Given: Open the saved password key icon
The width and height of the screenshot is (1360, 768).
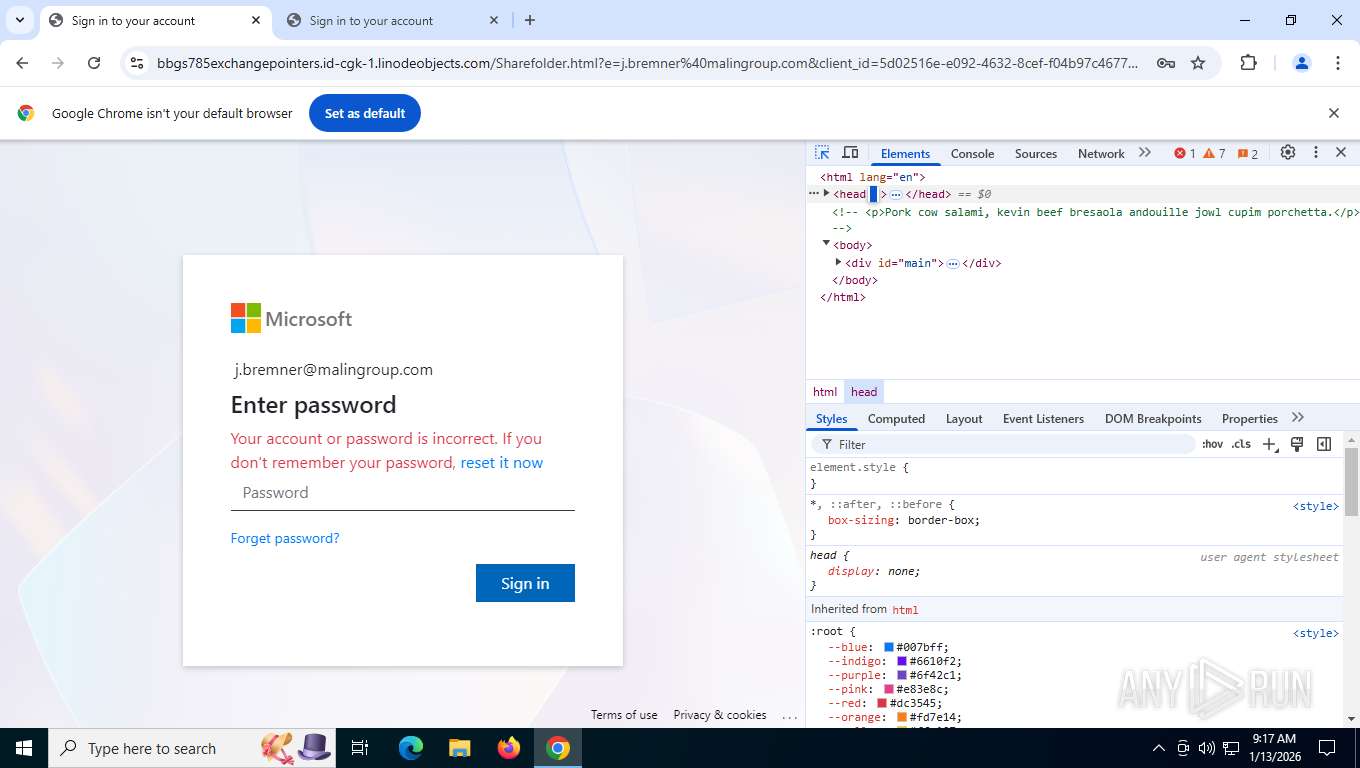Looking at the screenshot, I should [x=1166, y=63].
